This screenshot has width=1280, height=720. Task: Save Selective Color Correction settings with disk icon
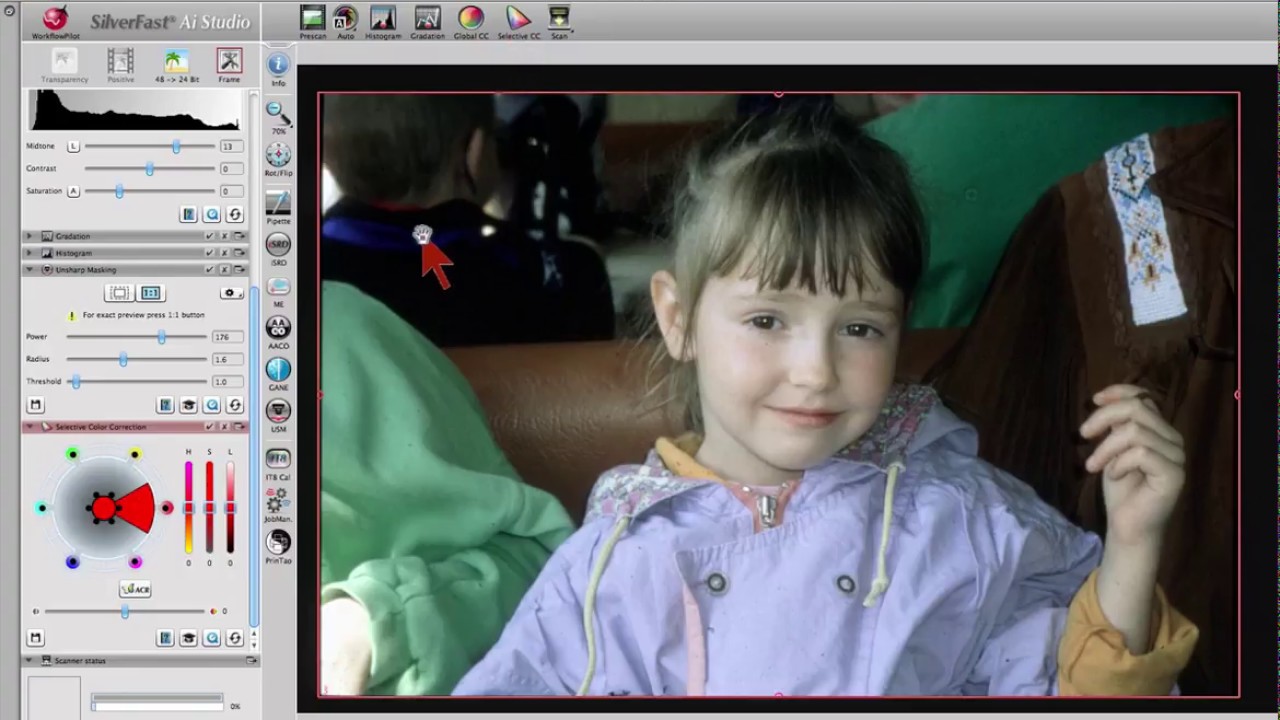(35, 638)
